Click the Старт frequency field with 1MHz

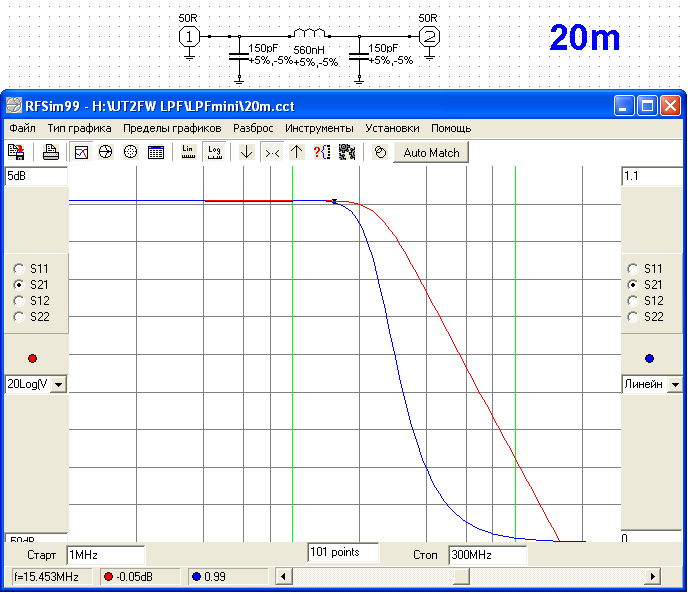click(105, 555)
